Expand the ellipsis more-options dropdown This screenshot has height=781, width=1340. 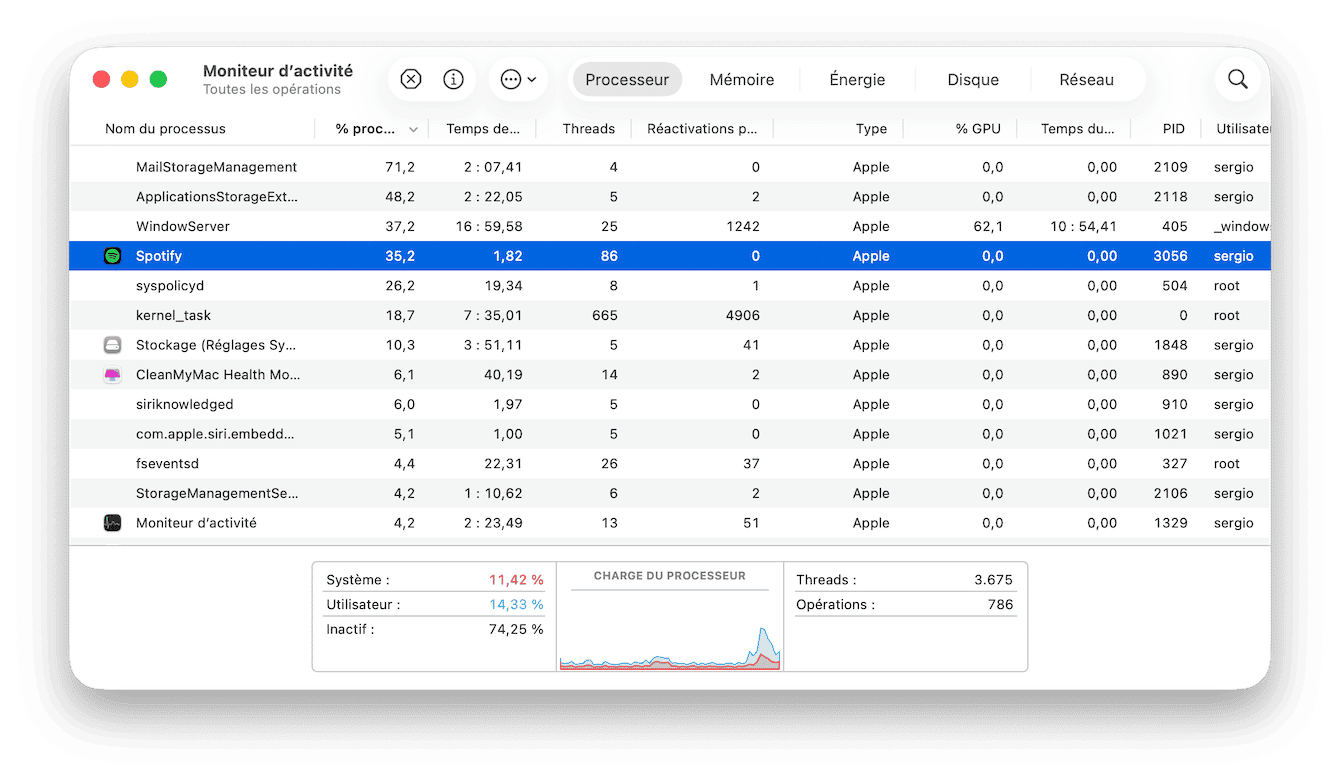point(518,80)
